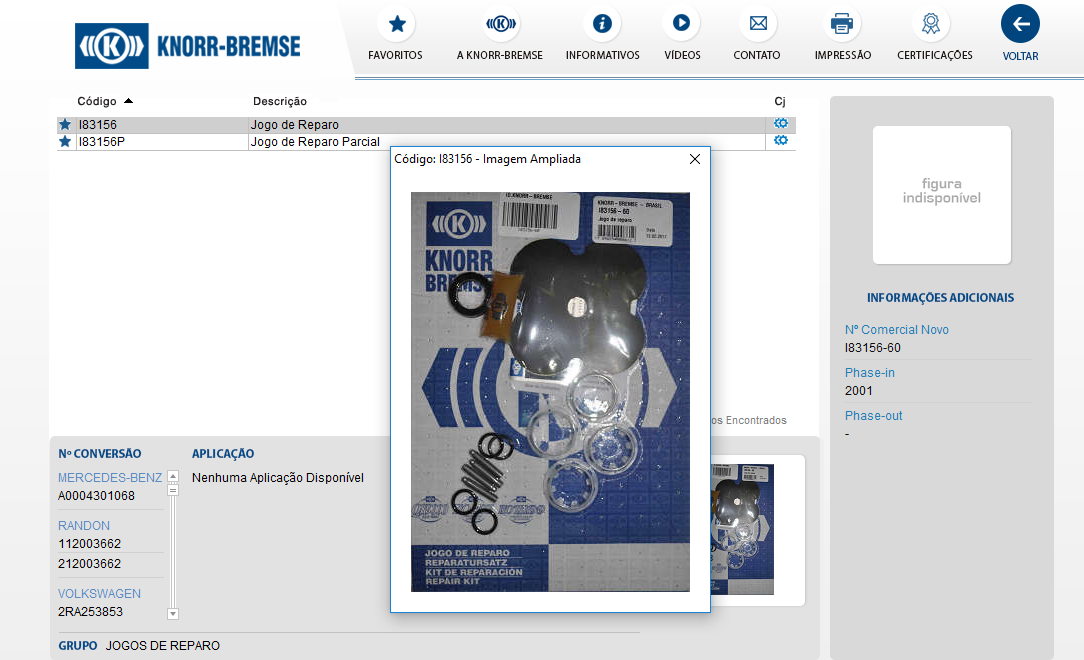Toggle favorite star for I83156
1084x660 pixels.
tap(65, 125)
